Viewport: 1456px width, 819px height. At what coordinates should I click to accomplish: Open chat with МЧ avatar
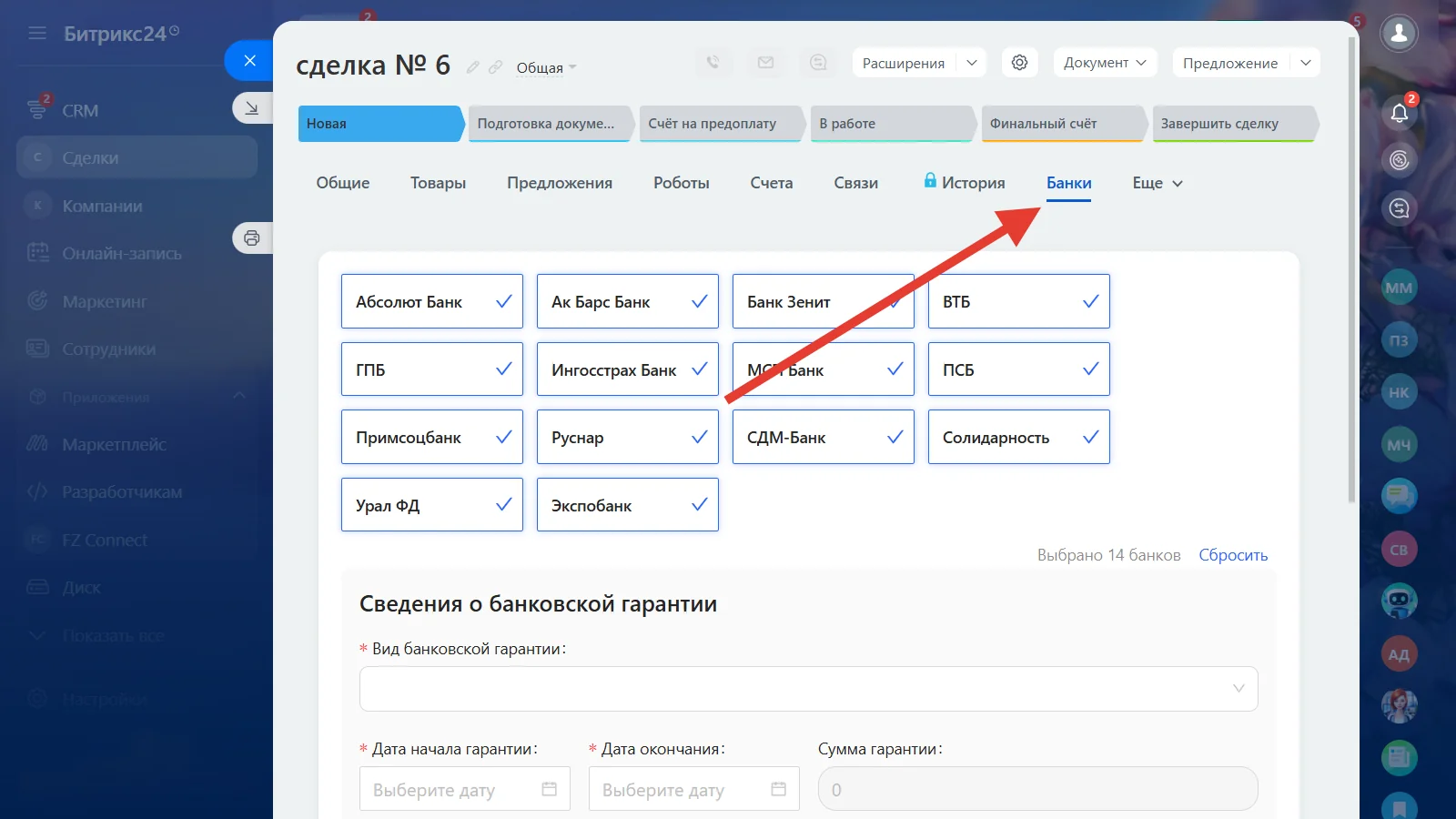[x=1400, y=445]
